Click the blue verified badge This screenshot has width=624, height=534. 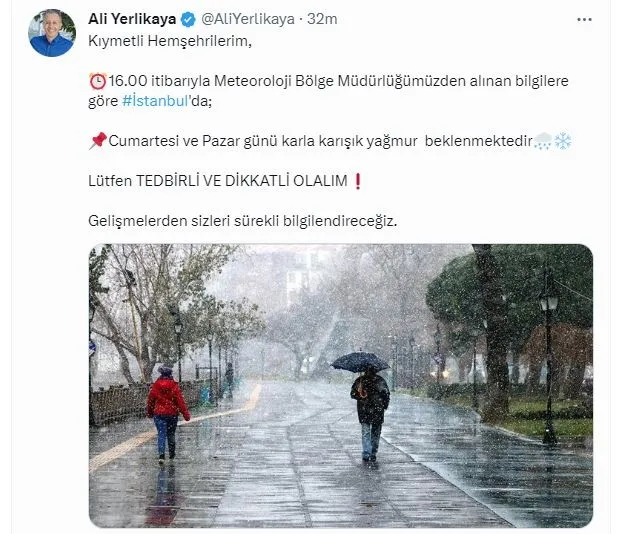pyautogui.click(x=188, y=19)
